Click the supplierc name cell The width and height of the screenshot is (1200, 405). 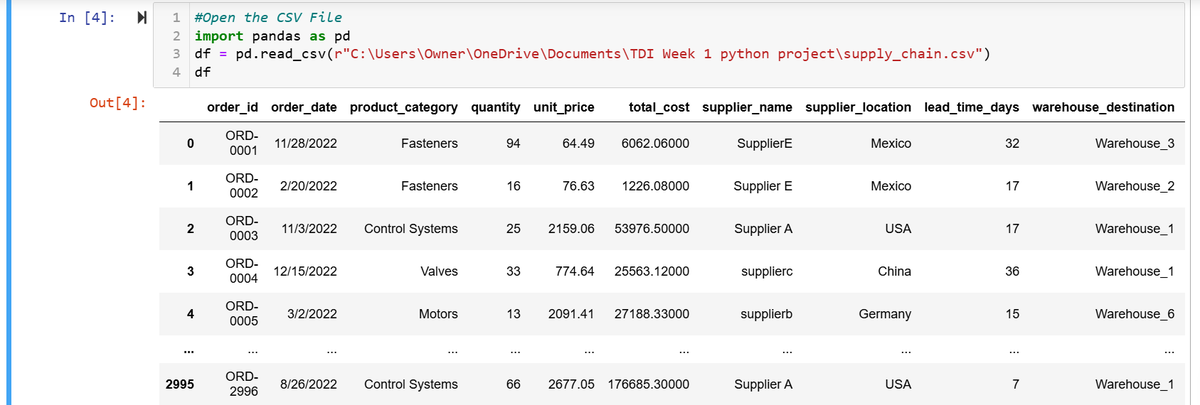[x=768, y=271]
